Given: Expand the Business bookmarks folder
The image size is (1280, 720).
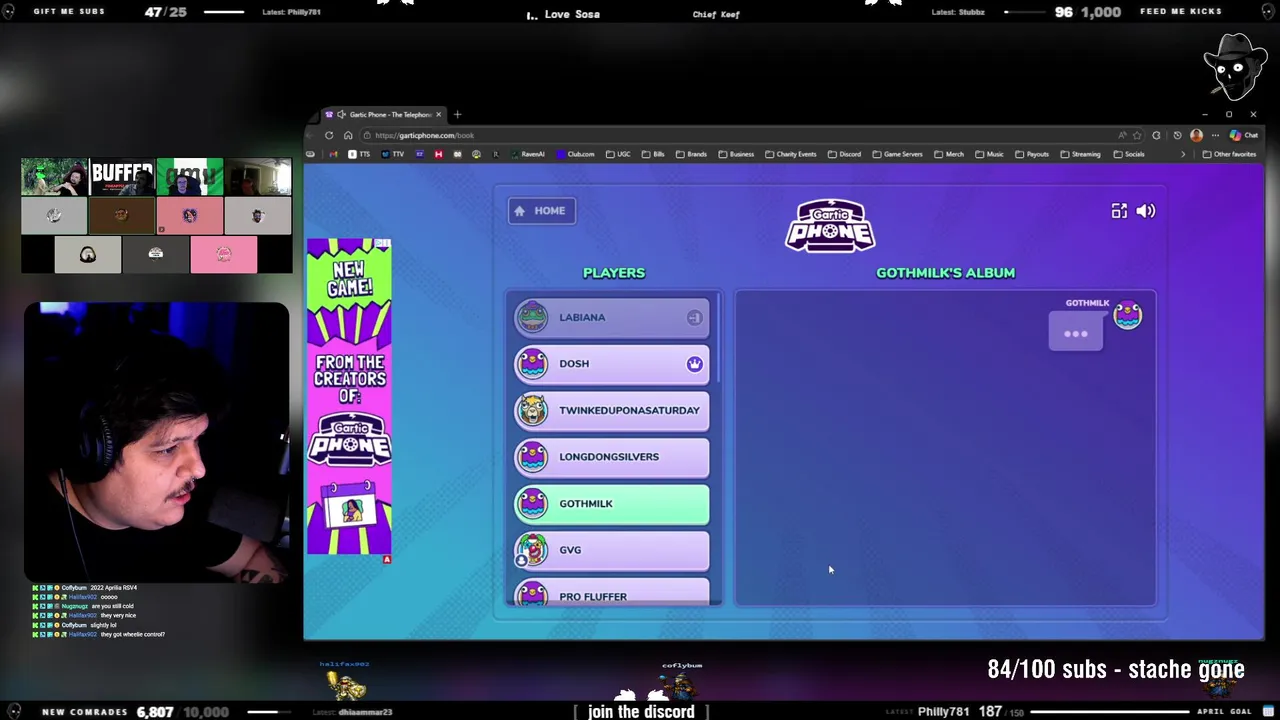Looking at the screenshot, I should (x=736, y=154).
